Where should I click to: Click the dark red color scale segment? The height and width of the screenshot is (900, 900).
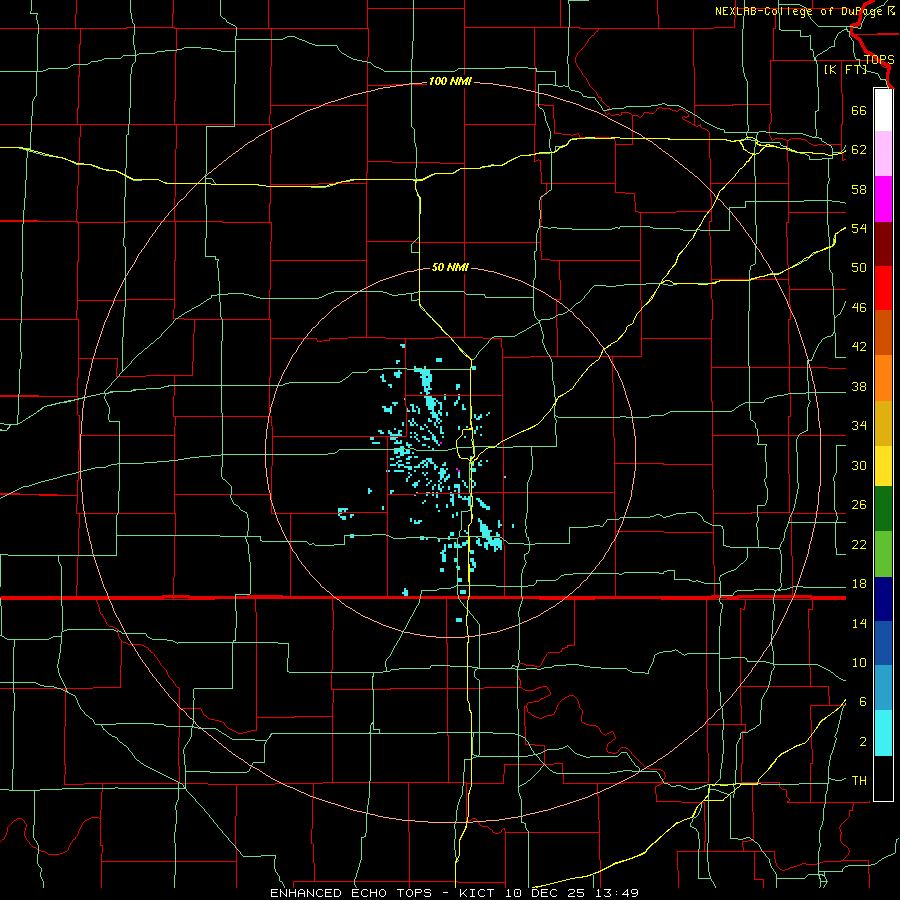(x=883, y=243)
